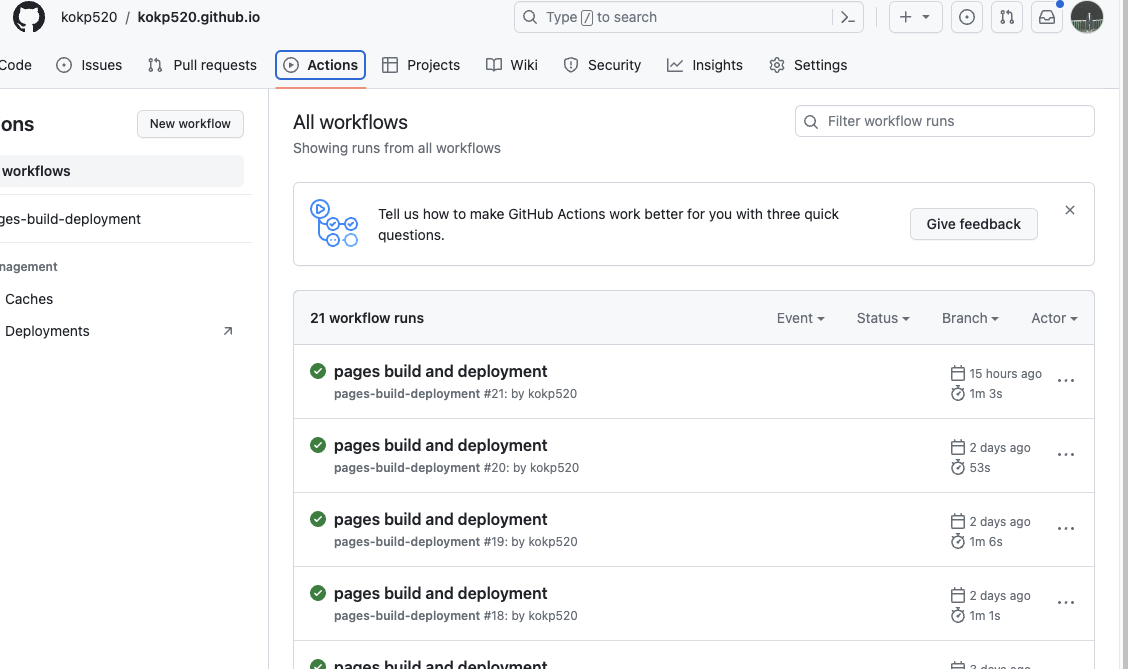
Task: Click the calendar icon on run #21
Action: point(958,373)
